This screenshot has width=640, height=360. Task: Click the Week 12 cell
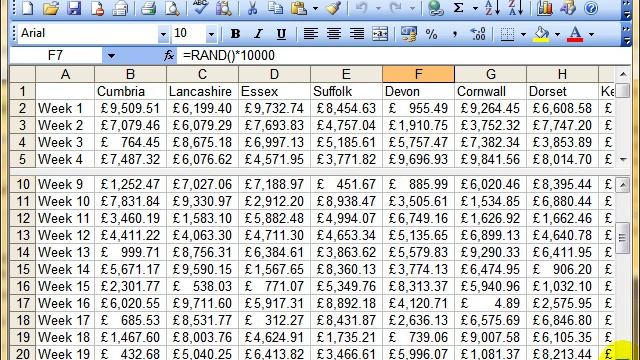tap(65, 236)
